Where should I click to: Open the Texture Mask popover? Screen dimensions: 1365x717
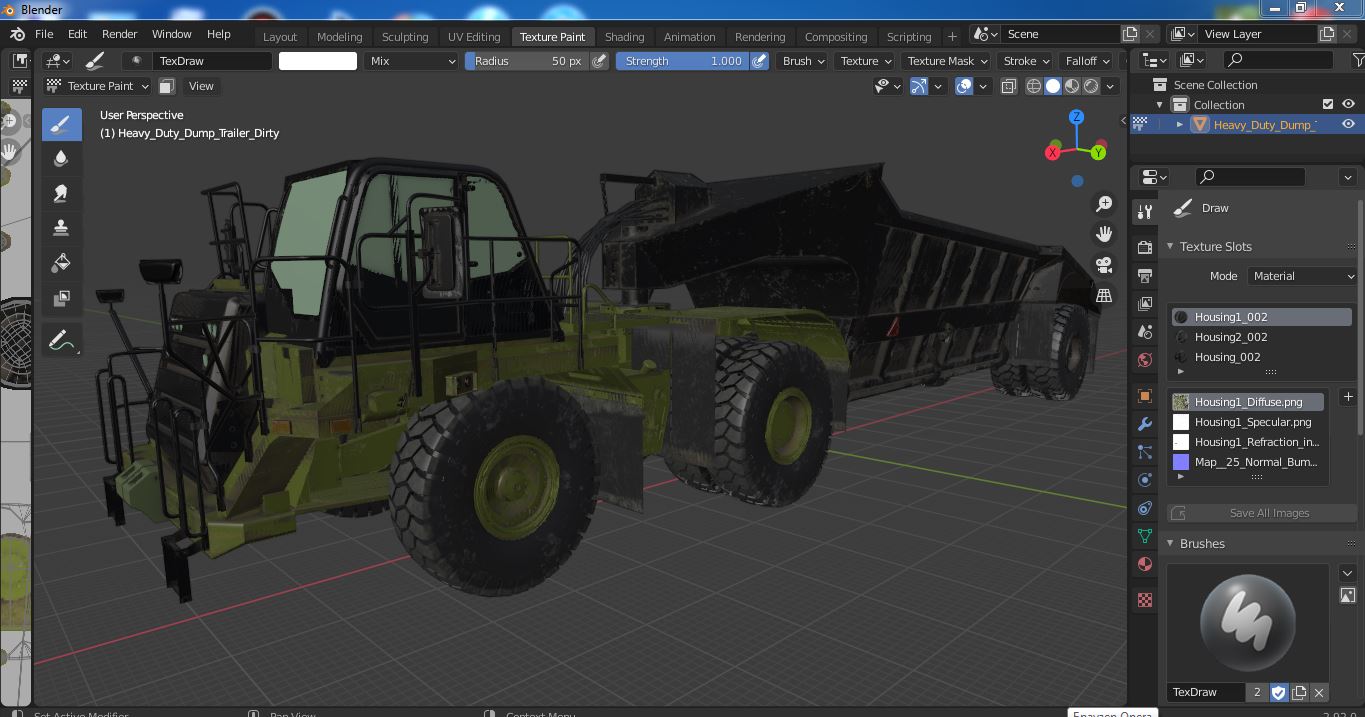(x=947, y=61)
